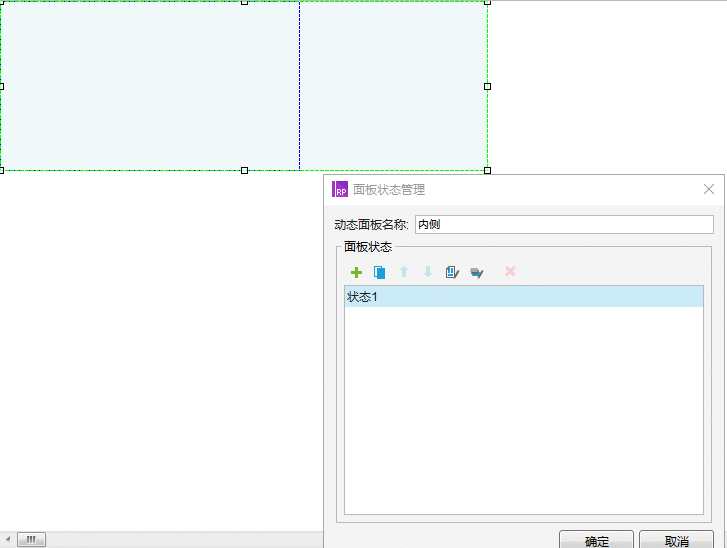Image resolution: width=727 pixels, height=548 pixels.
Task: Click the bottom-center handle of the panel
Action: click(244, 171)
